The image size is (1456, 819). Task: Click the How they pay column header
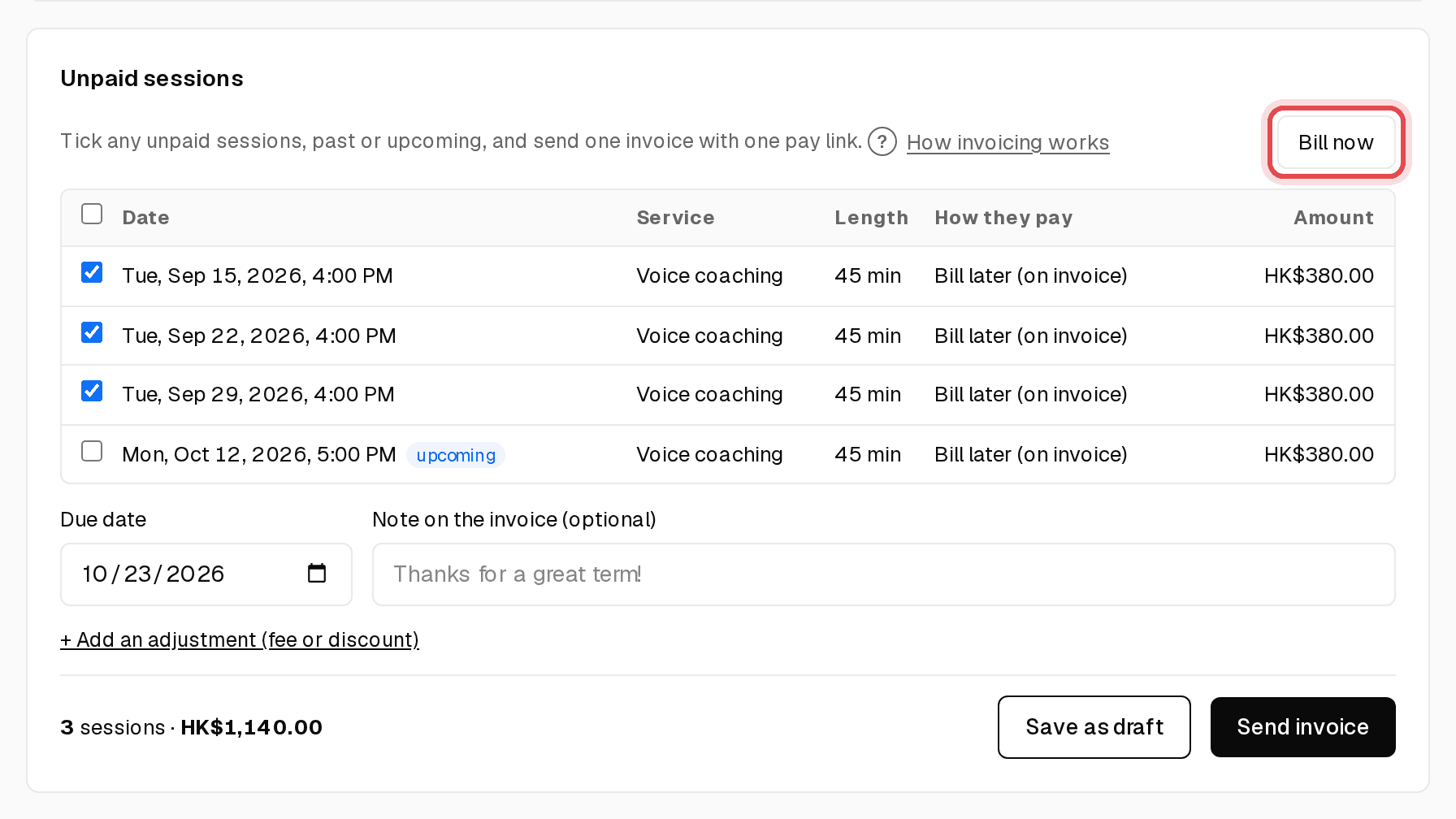coord(1003,218)
